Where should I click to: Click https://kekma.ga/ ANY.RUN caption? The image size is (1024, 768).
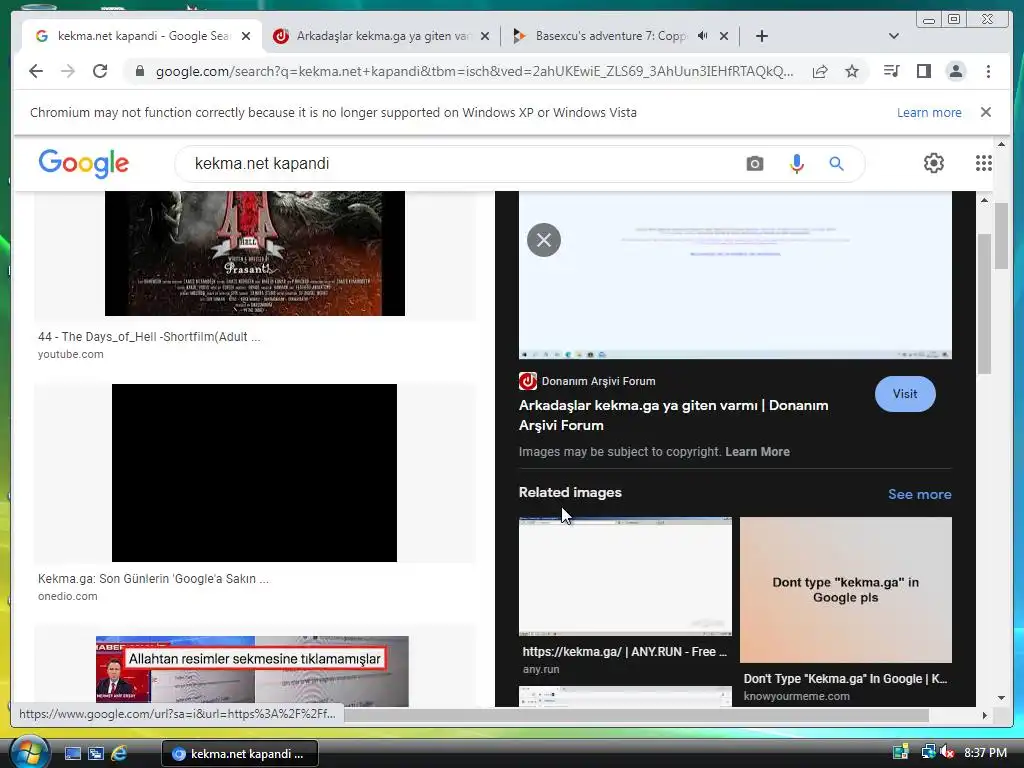624,652
